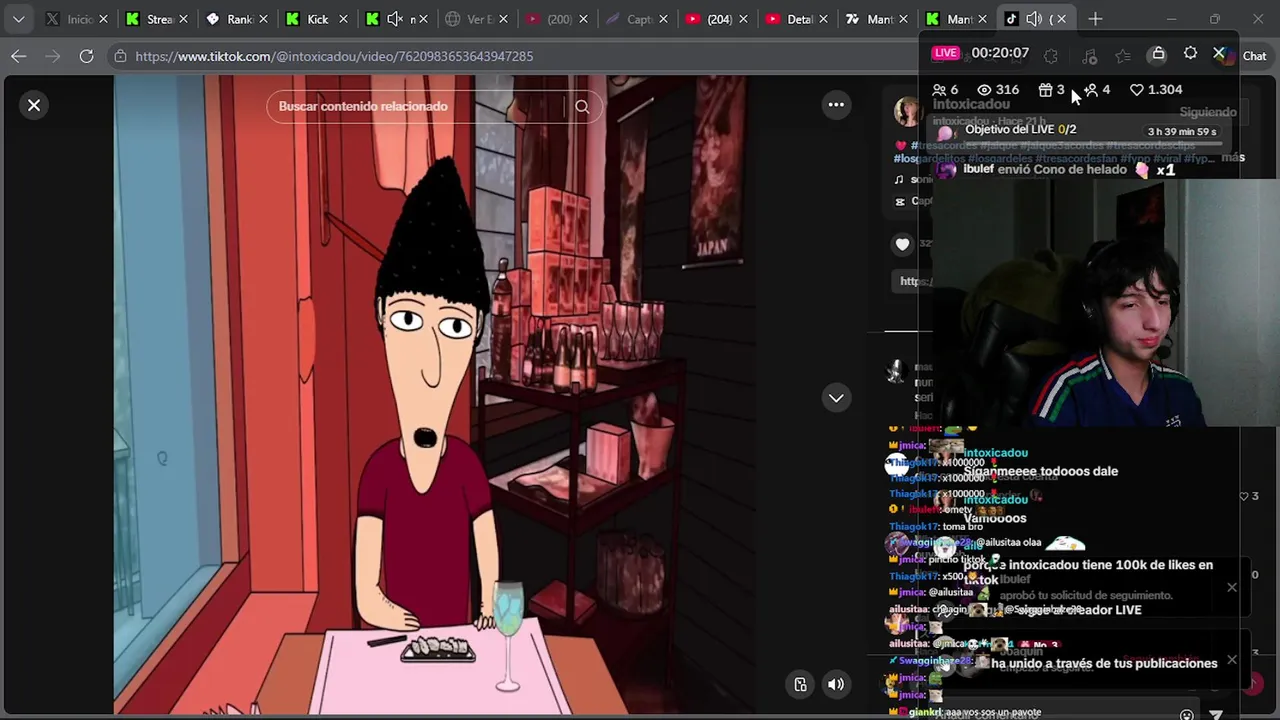The image size is (1280, 720).
Task: Expand description with the 'más' link
Action: (1233, 157)
